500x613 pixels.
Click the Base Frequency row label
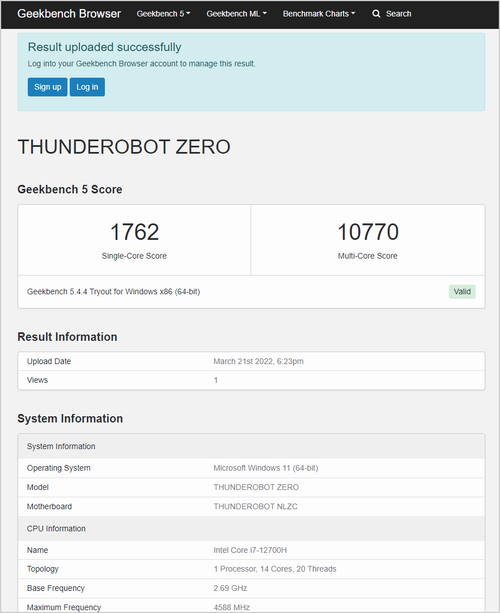click(x=56, y=588)
